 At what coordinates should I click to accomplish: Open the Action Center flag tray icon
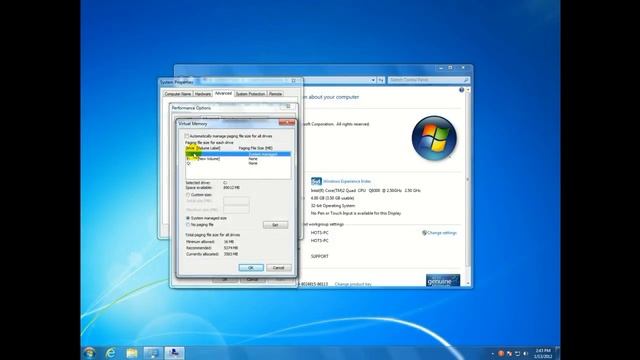[x=509, y=353]
